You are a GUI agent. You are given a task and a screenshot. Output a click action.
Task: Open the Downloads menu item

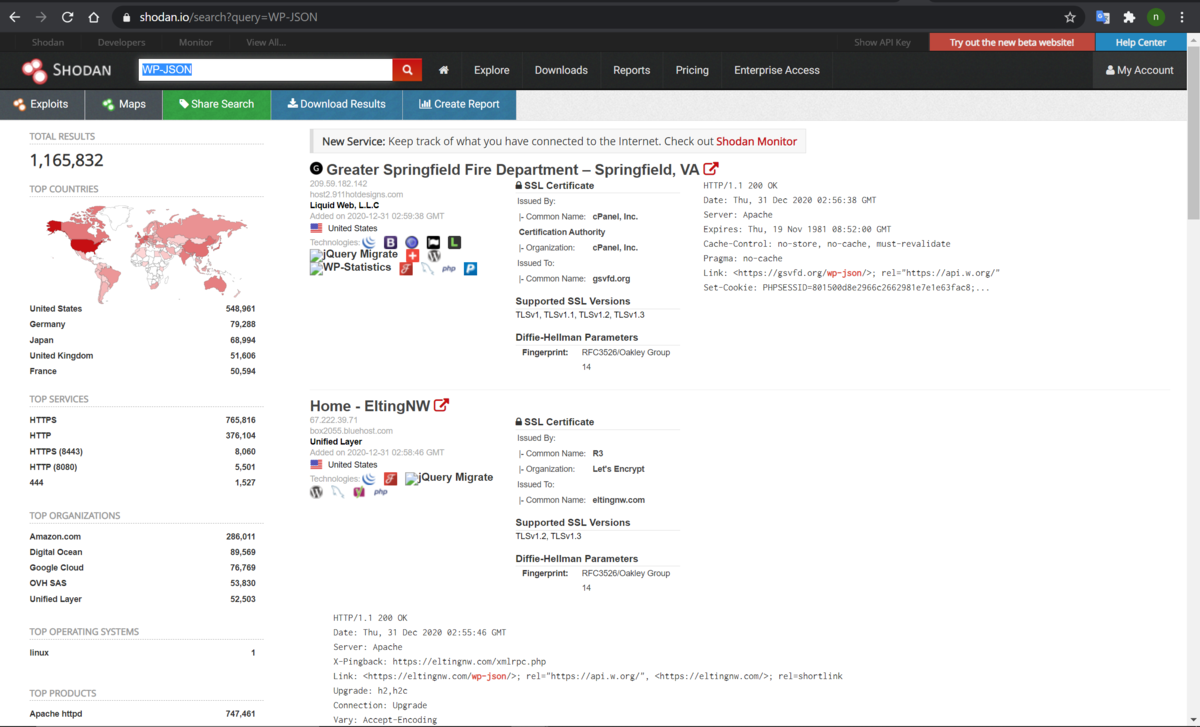point(561,70)
